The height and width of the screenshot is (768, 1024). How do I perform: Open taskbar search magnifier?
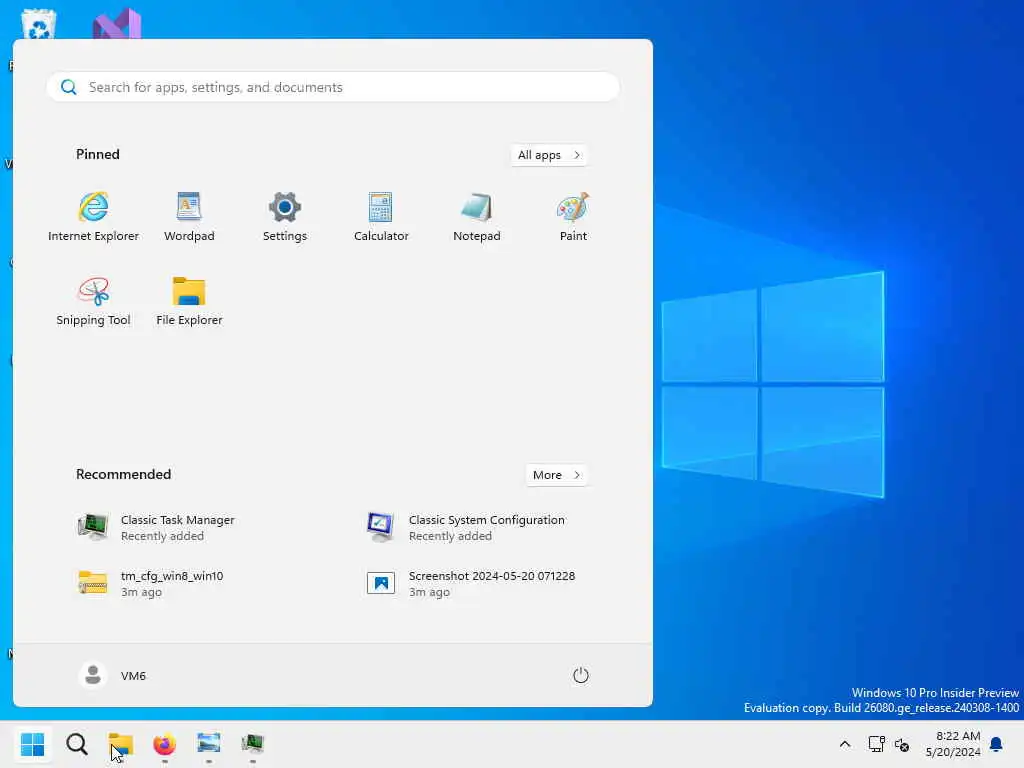pyautogui.click(x=76, y=744)
